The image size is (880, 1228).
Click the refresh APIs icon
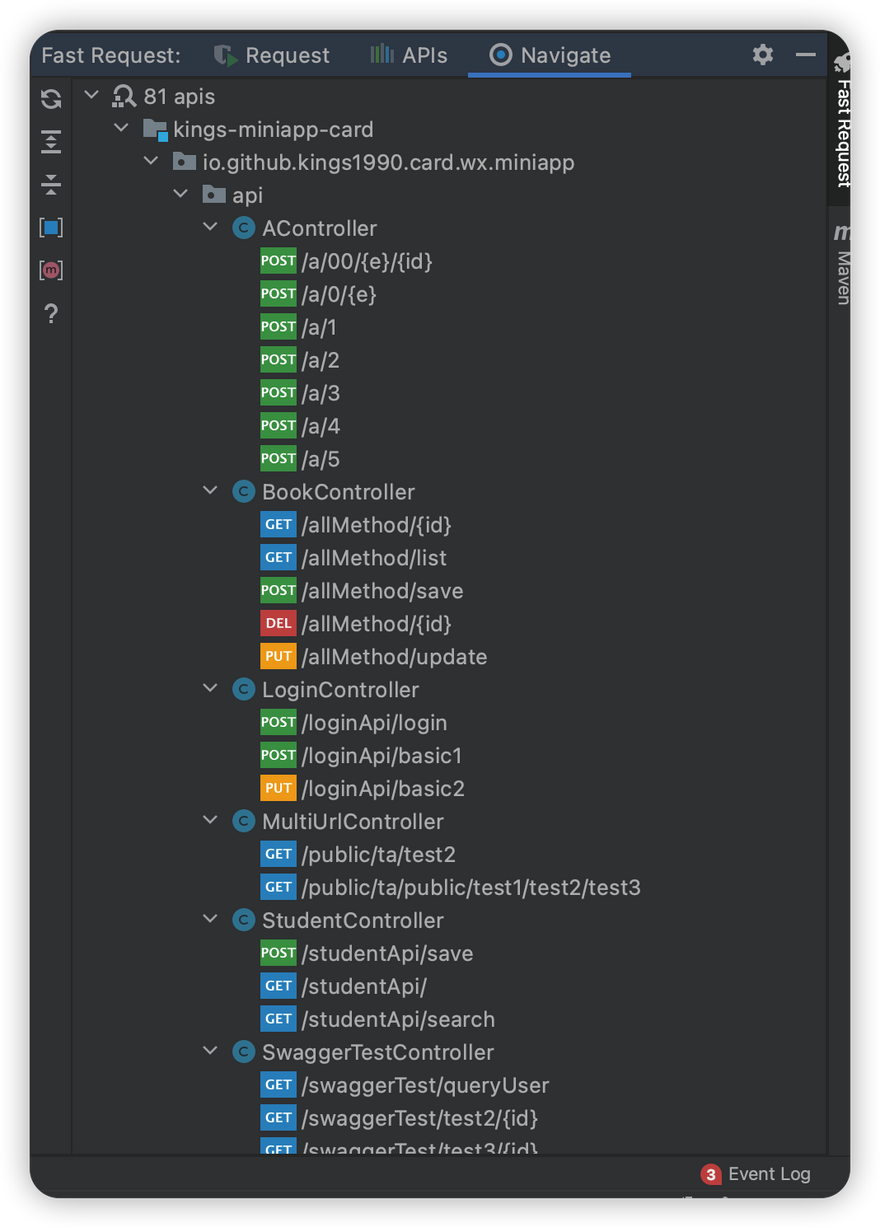coord(51,98)
